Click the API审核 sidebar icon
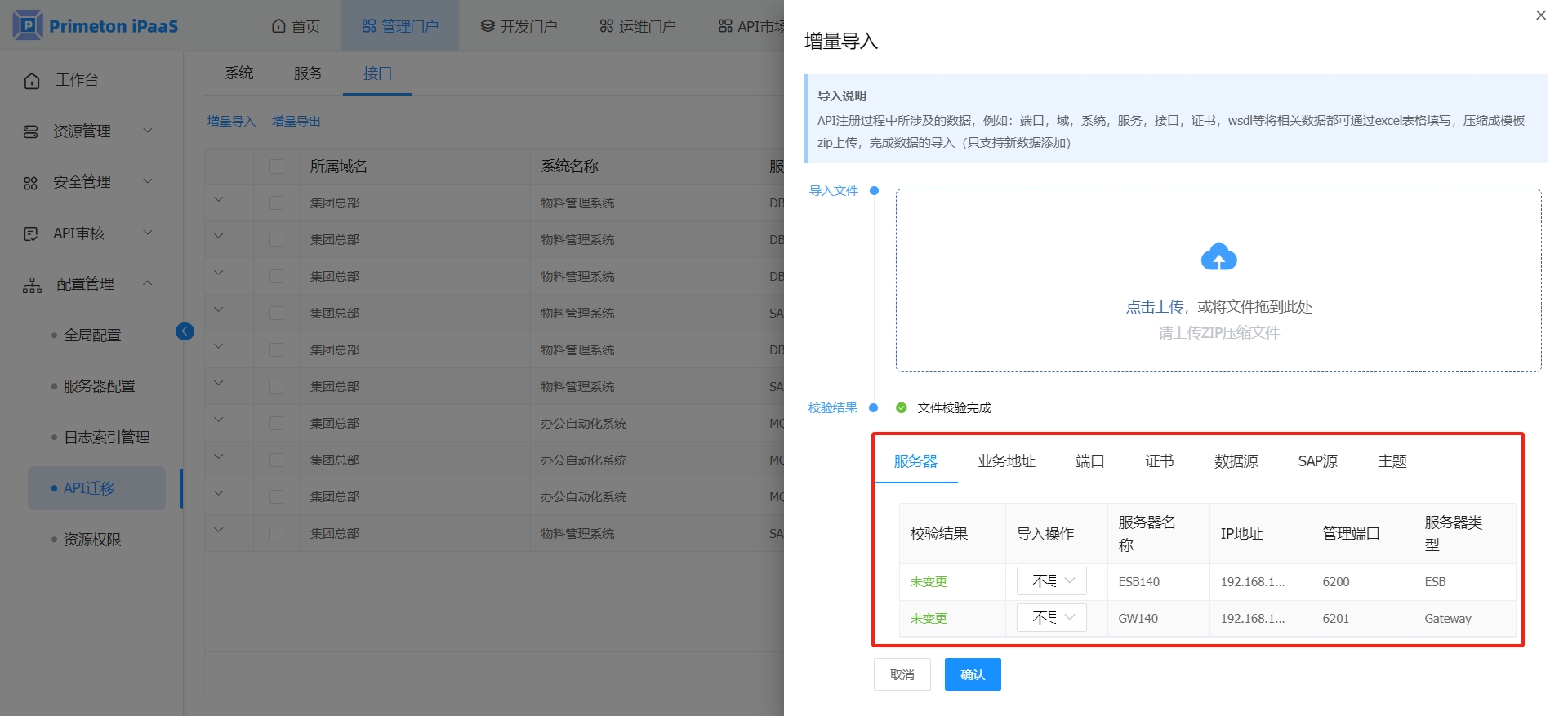This screenshot has height=716, width=1568. pyautogui.click(x=31, y=234)
